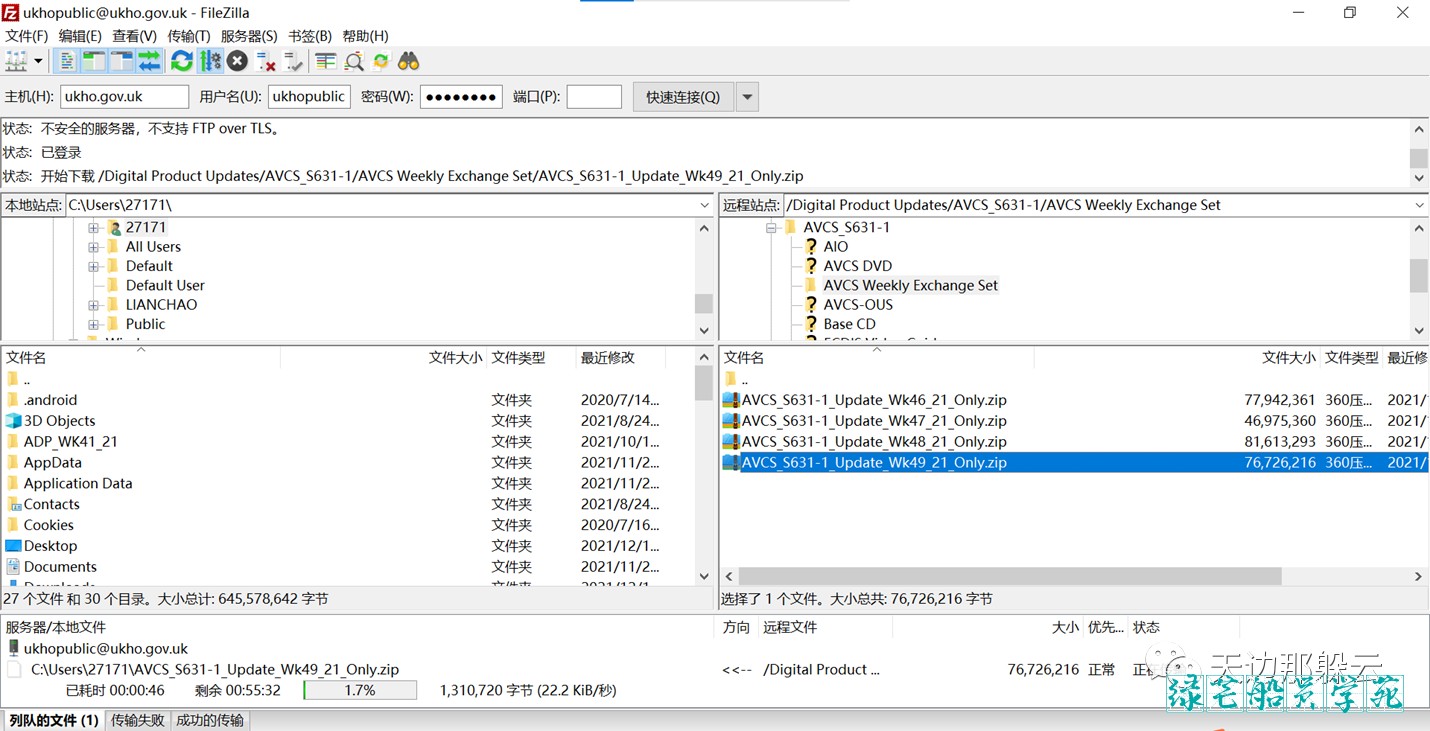Image resolution: width=1430 pixels, height=731 pixels.
Task: Open the 服务器(S) menu
Action: 249,36
